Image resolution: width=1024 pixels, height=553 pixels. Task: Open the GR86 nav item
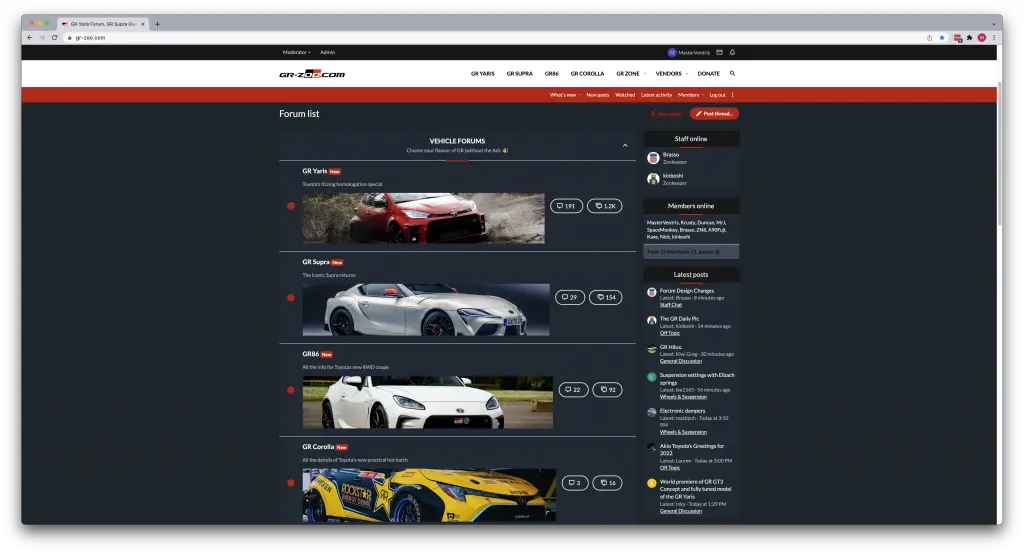pyautogui.click(x=552, y=74)
